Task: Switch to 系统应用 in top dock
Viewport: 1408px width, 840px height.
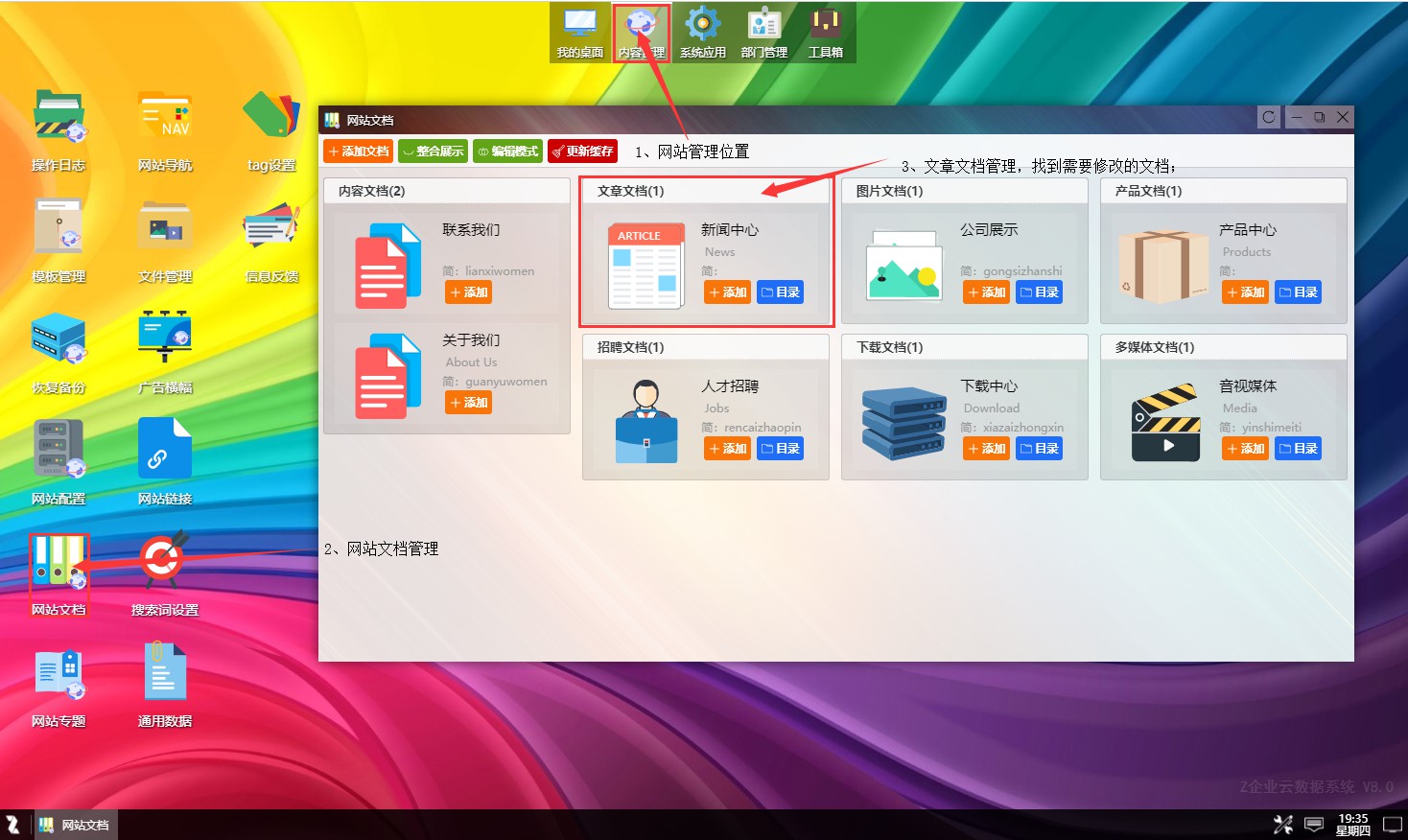Action: 703,33
